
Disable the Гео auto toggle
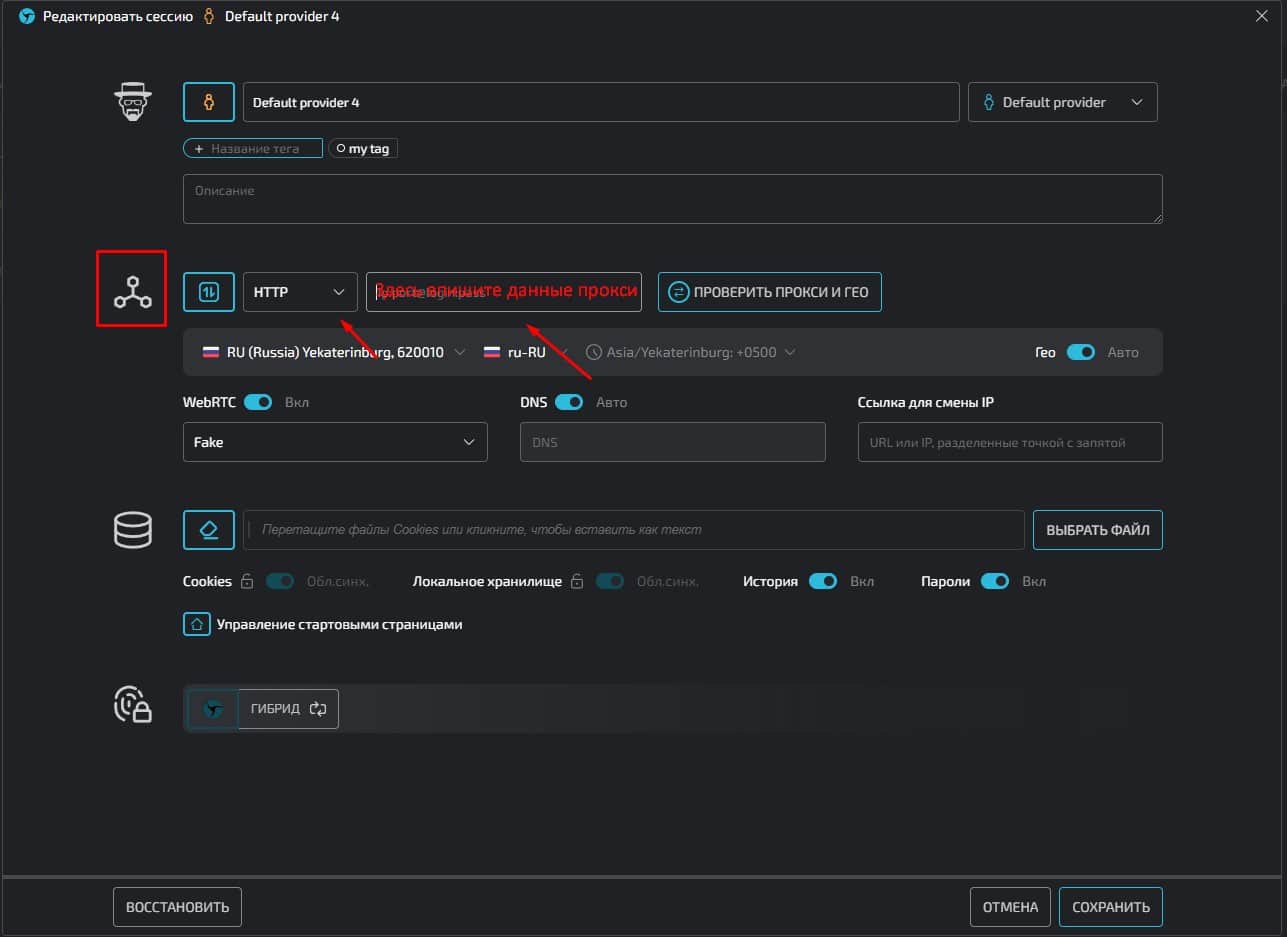click(1080, 352)
